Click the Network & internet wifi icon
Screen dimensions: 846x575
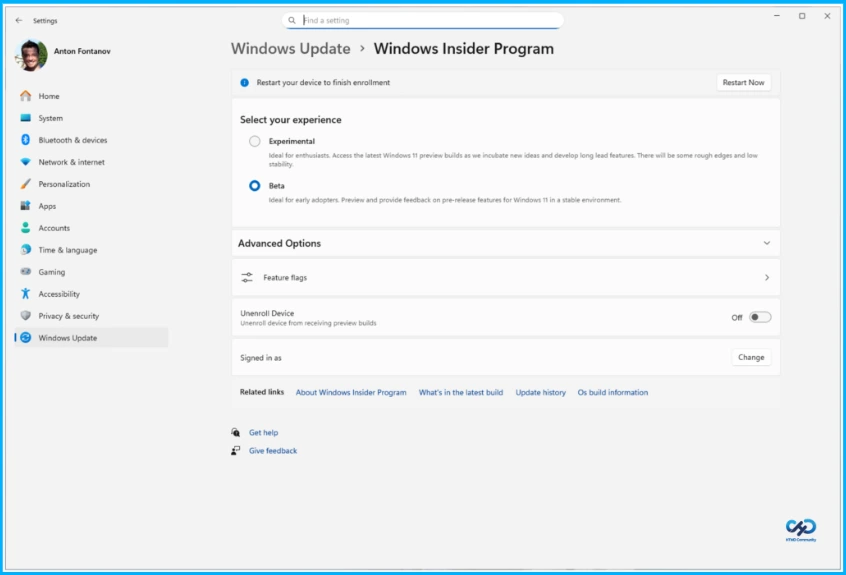(25, 162)
